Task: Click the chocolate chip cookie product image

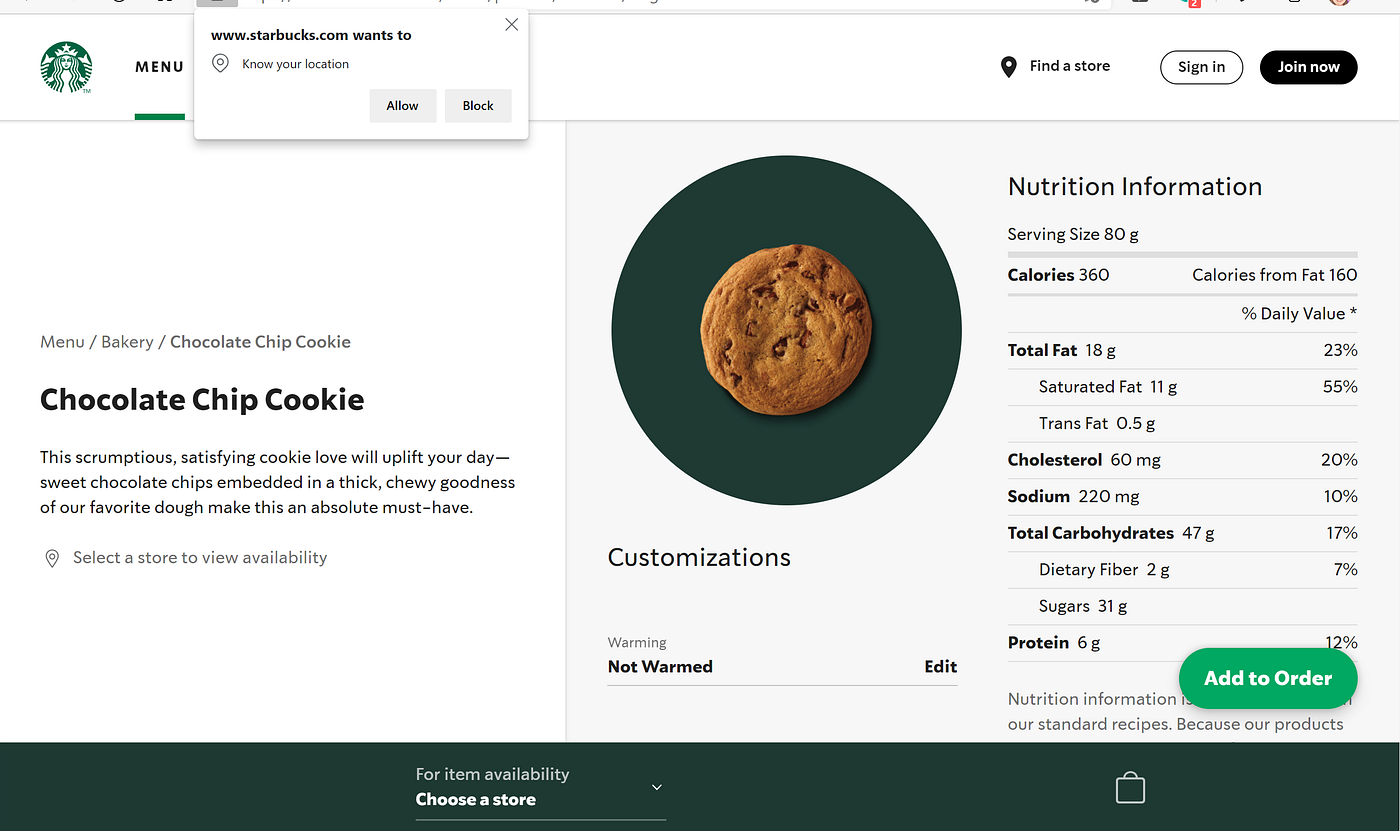Action: [x=786, y=330]
